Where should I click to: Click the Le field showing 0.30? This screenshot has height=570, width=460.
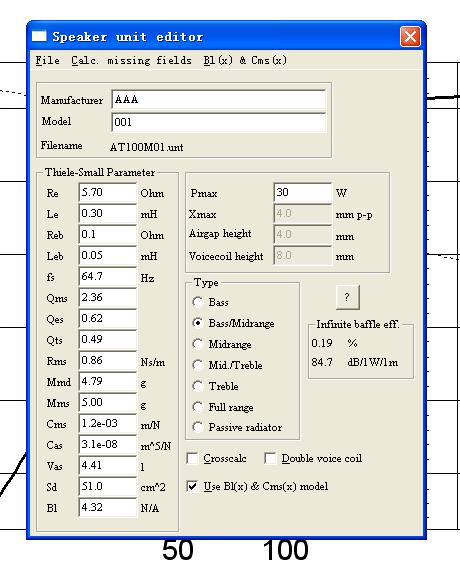tap(108, 213)
